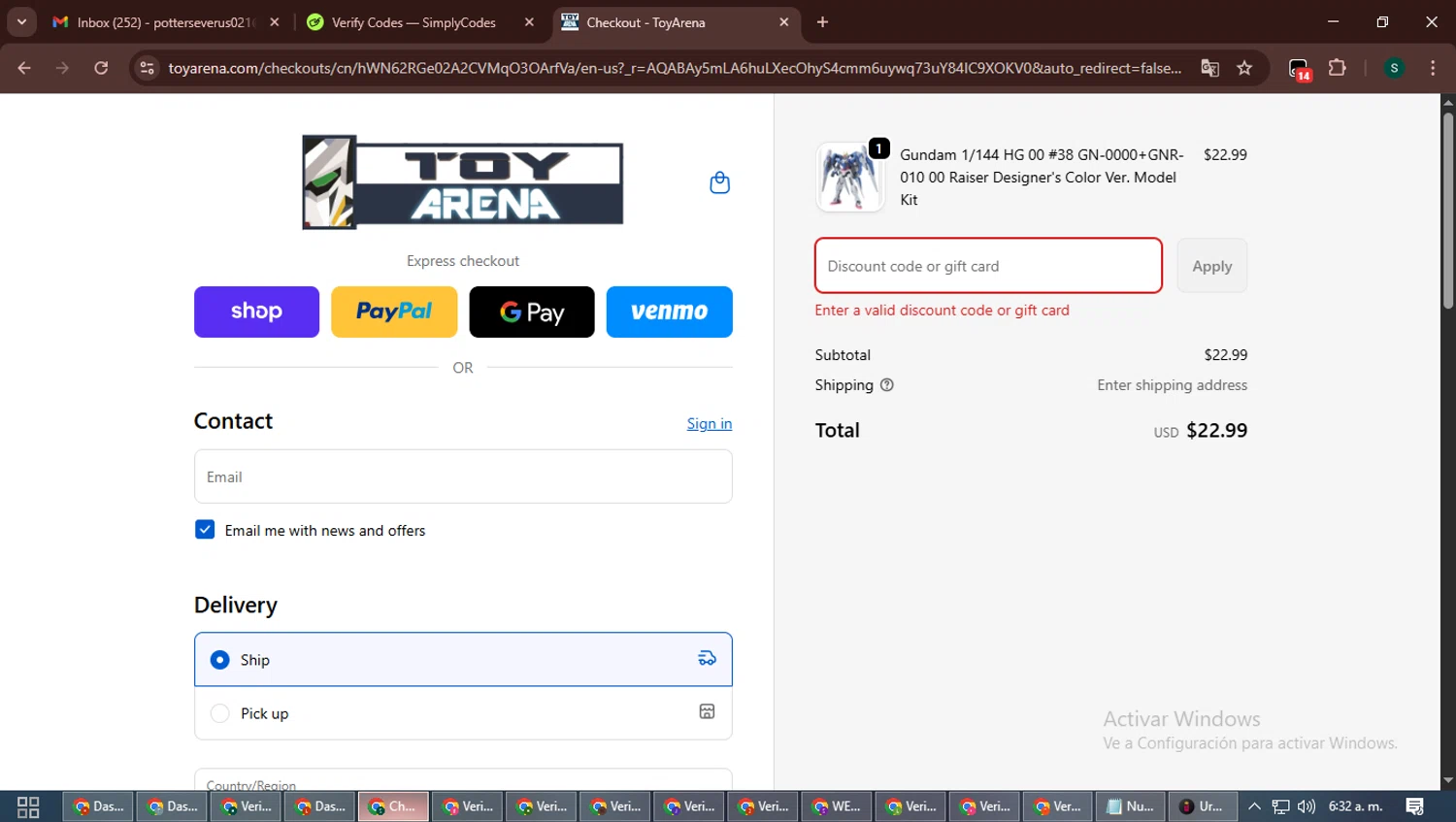1456x822 pixels.
Task: Open the Nu... Notepad taskbar item
Action: pyautogui.click(x=1131, y=806)
